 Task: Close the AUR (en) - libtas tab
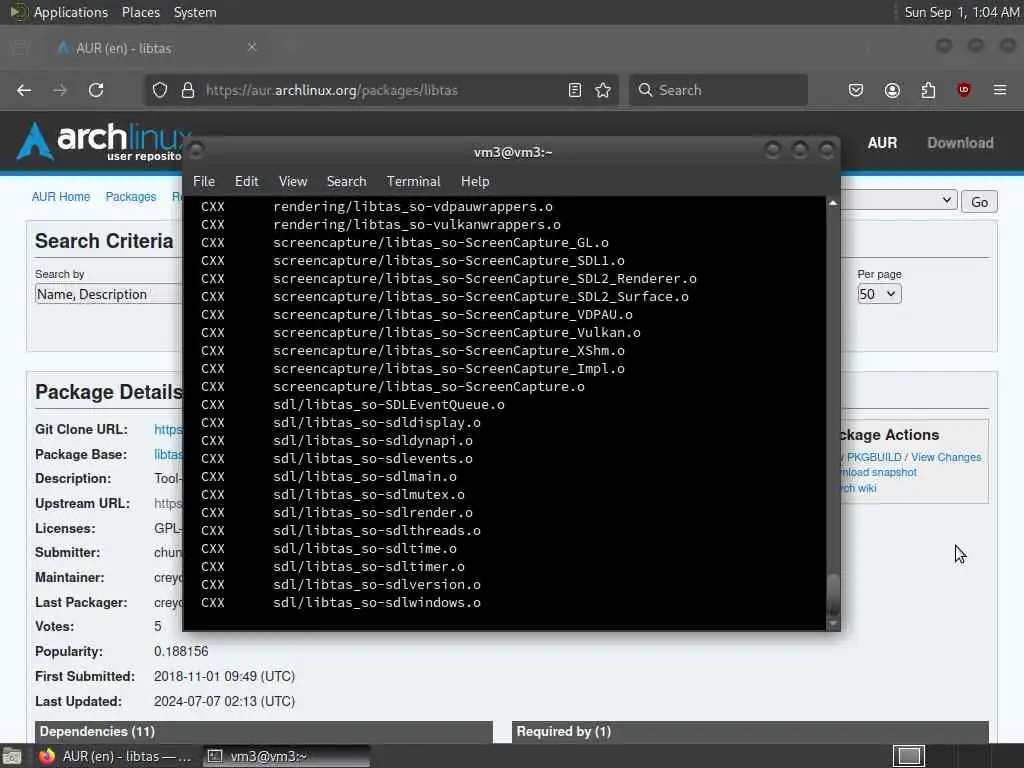tap(252, 47)
